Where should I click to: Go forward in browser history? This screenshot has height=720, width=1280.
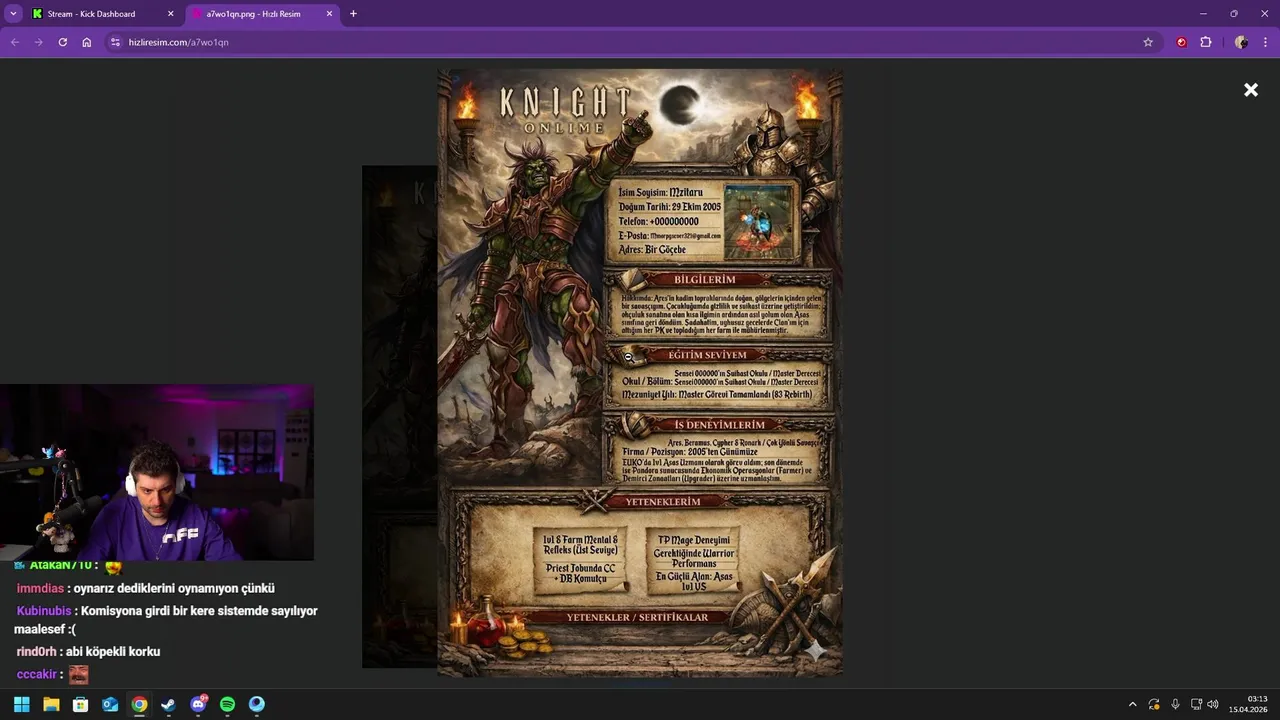point(38,42)
